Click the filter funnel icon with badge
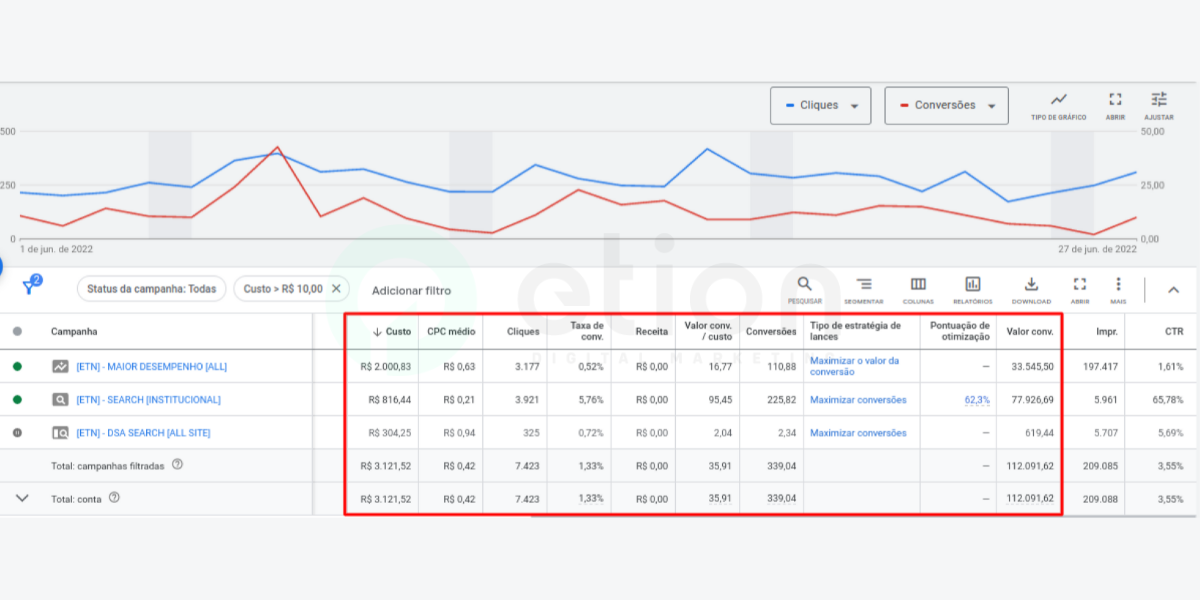 pyautogui.click(x=30, y=287)
